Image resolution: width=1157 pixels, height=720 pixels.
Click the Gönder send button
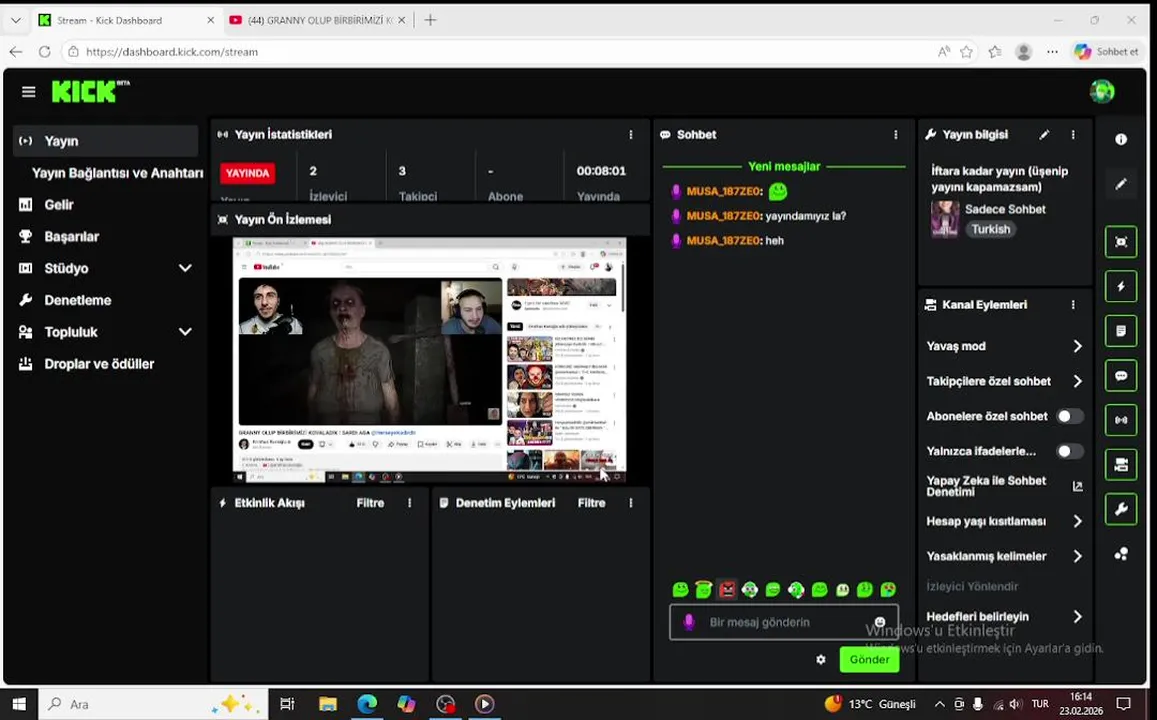tap(869, 660)
